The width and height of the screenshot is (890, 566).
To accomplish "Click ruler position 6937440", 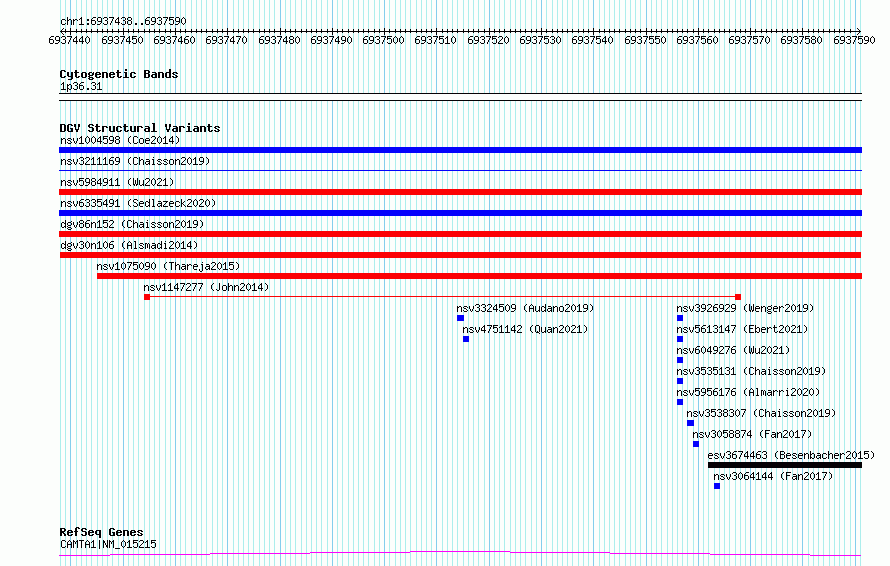I will click(x=69, y=40).
